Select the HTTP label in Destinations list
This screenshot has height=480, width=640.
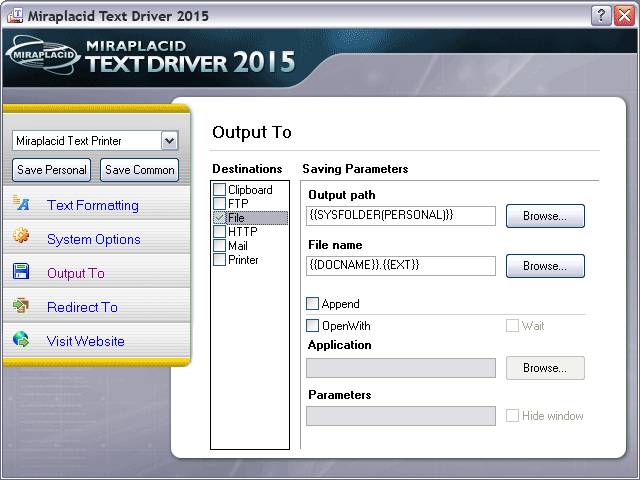click(x=243, y=231)
